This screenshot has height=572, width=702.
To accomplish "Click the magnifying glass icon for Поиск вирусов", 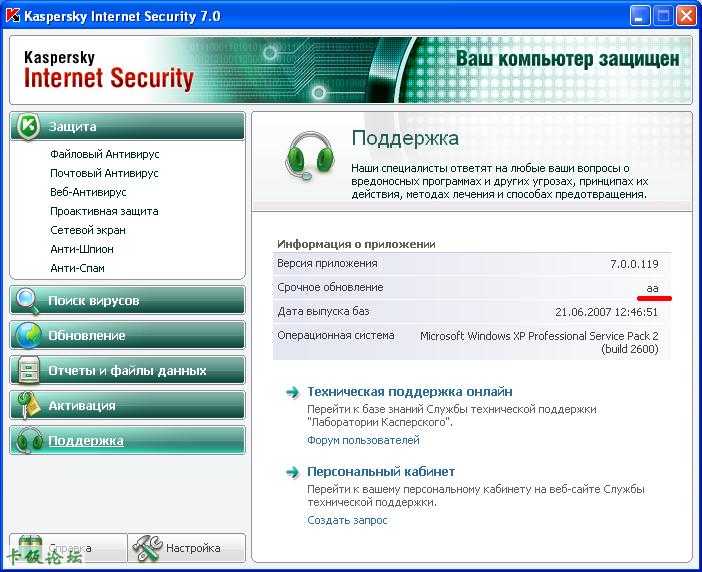I will pyautogui.click(x=27, y=301).
